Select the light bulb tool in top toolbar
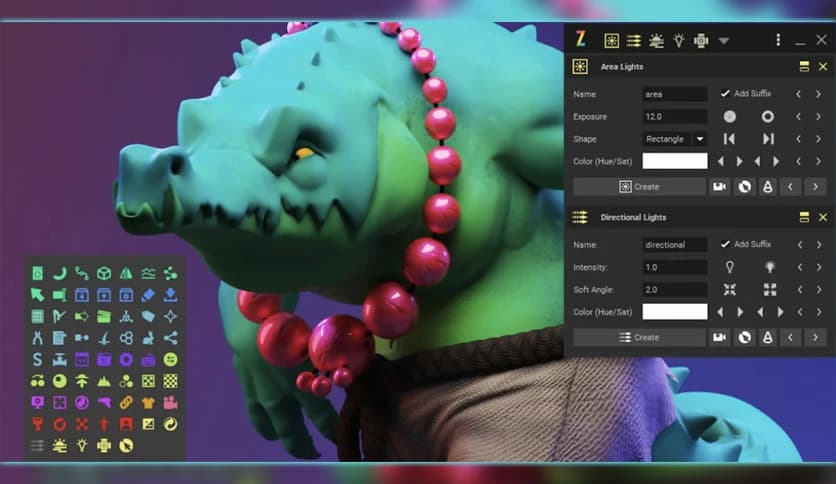Screen dimensions: 836x484 [679, 40]
